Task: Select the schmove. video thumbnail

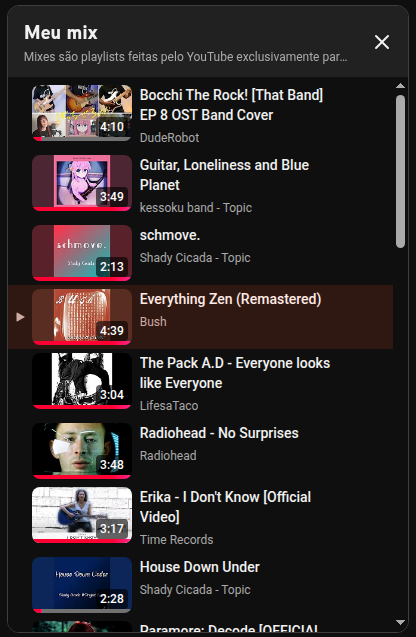Action: pos(82,253)
